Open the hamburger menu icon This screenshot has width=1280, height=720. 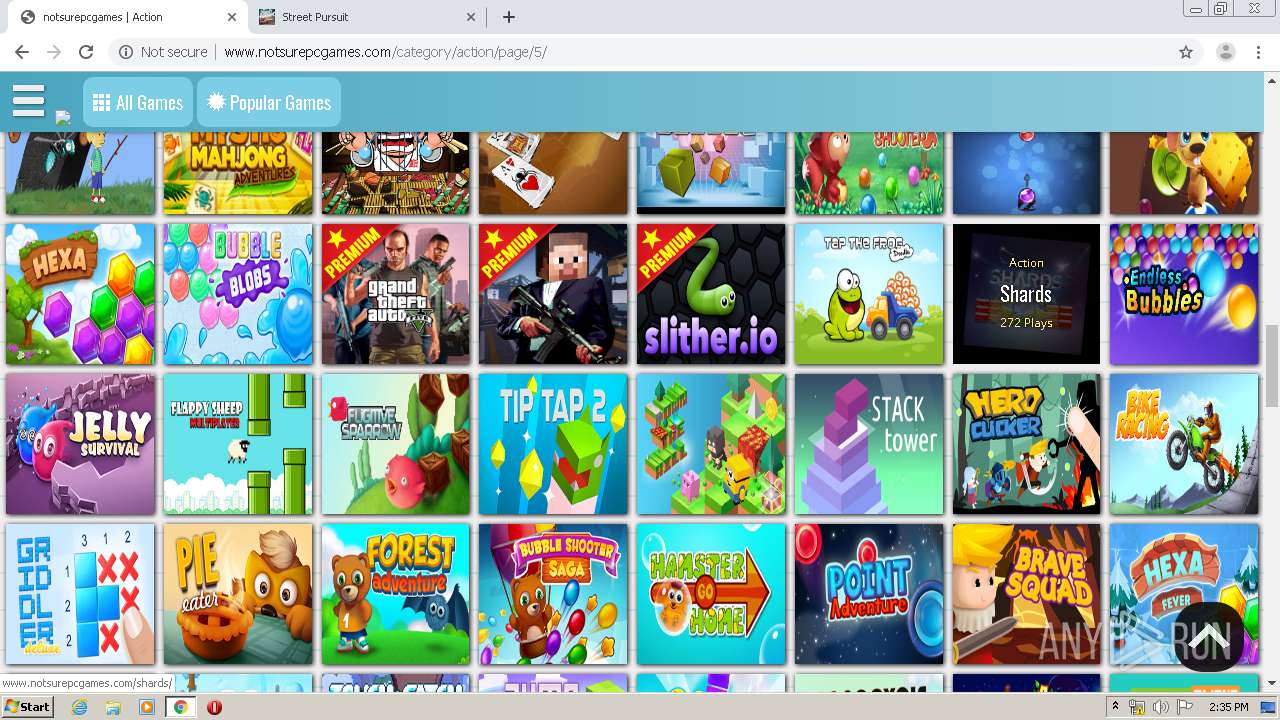click(28, 101)
